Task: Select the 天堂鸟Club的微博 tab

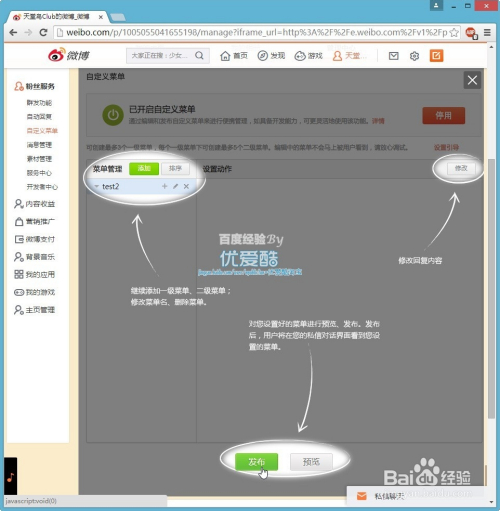Action: (x=56, y=17)
